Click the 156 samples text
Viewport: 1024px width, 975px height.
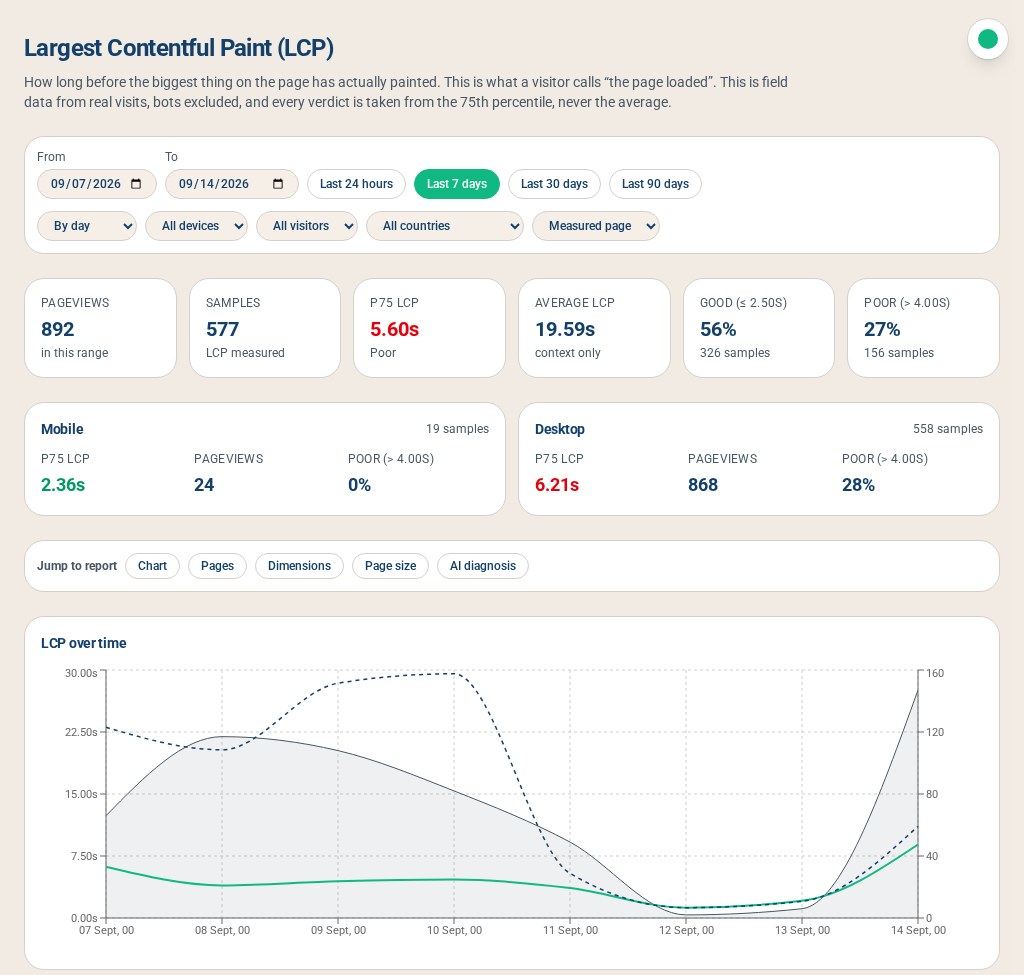click(899, 353)
